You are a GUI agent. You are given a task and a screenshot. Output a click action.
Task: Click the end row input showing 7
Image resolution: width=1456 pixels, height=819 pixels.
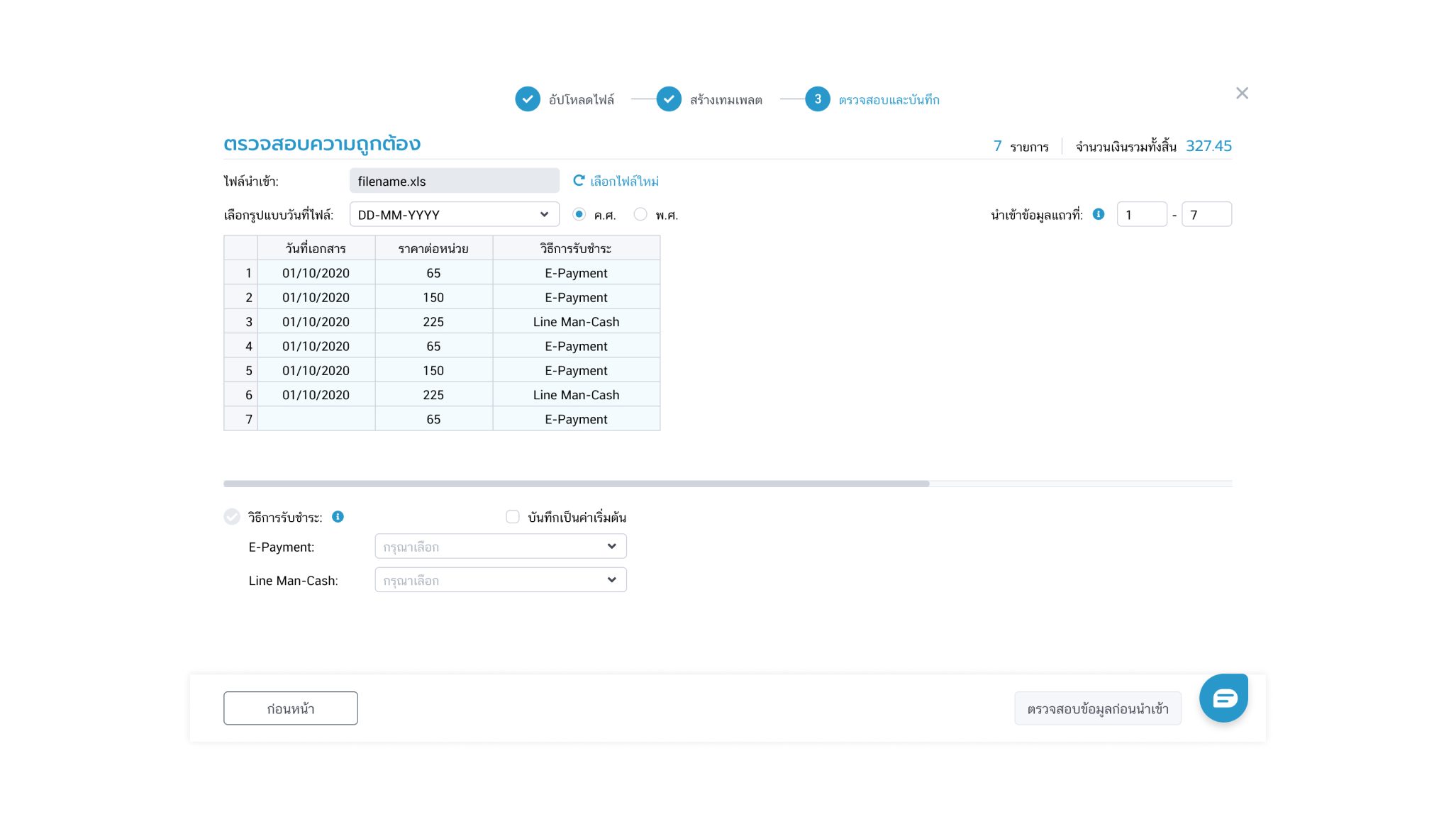click(x=1206, y=214)
